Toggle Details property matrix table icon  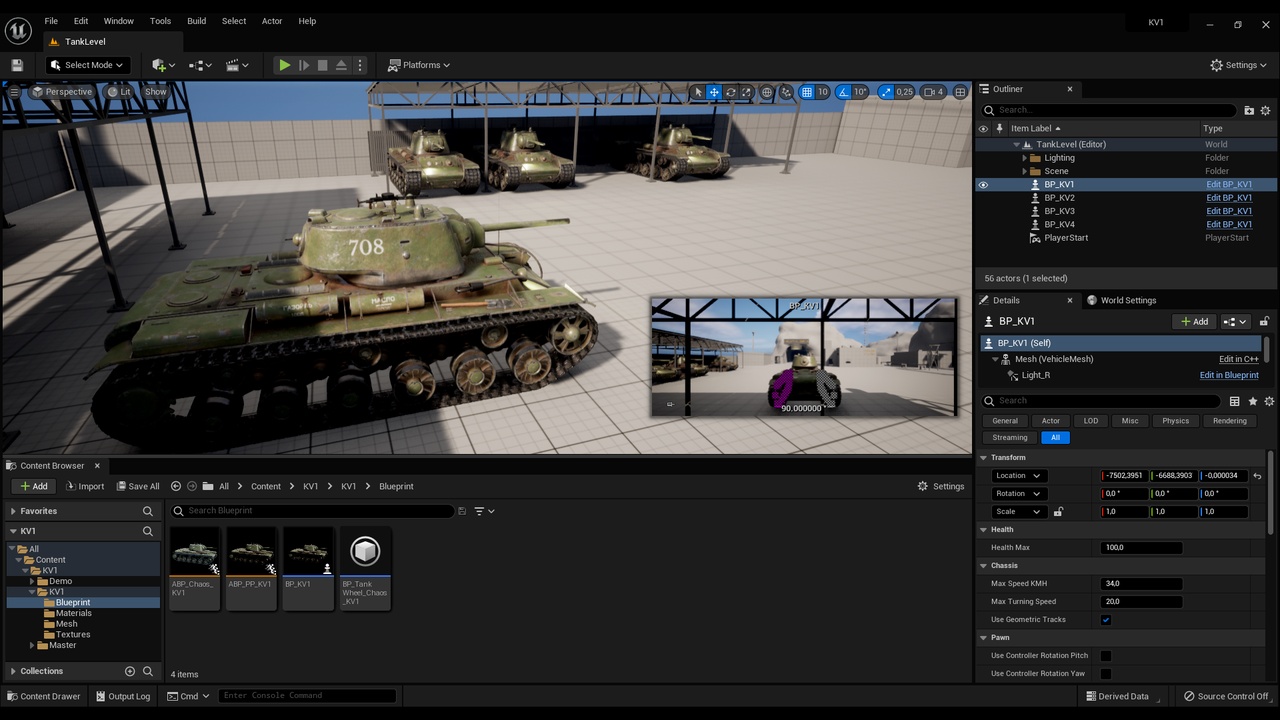tap(1234, 401)
